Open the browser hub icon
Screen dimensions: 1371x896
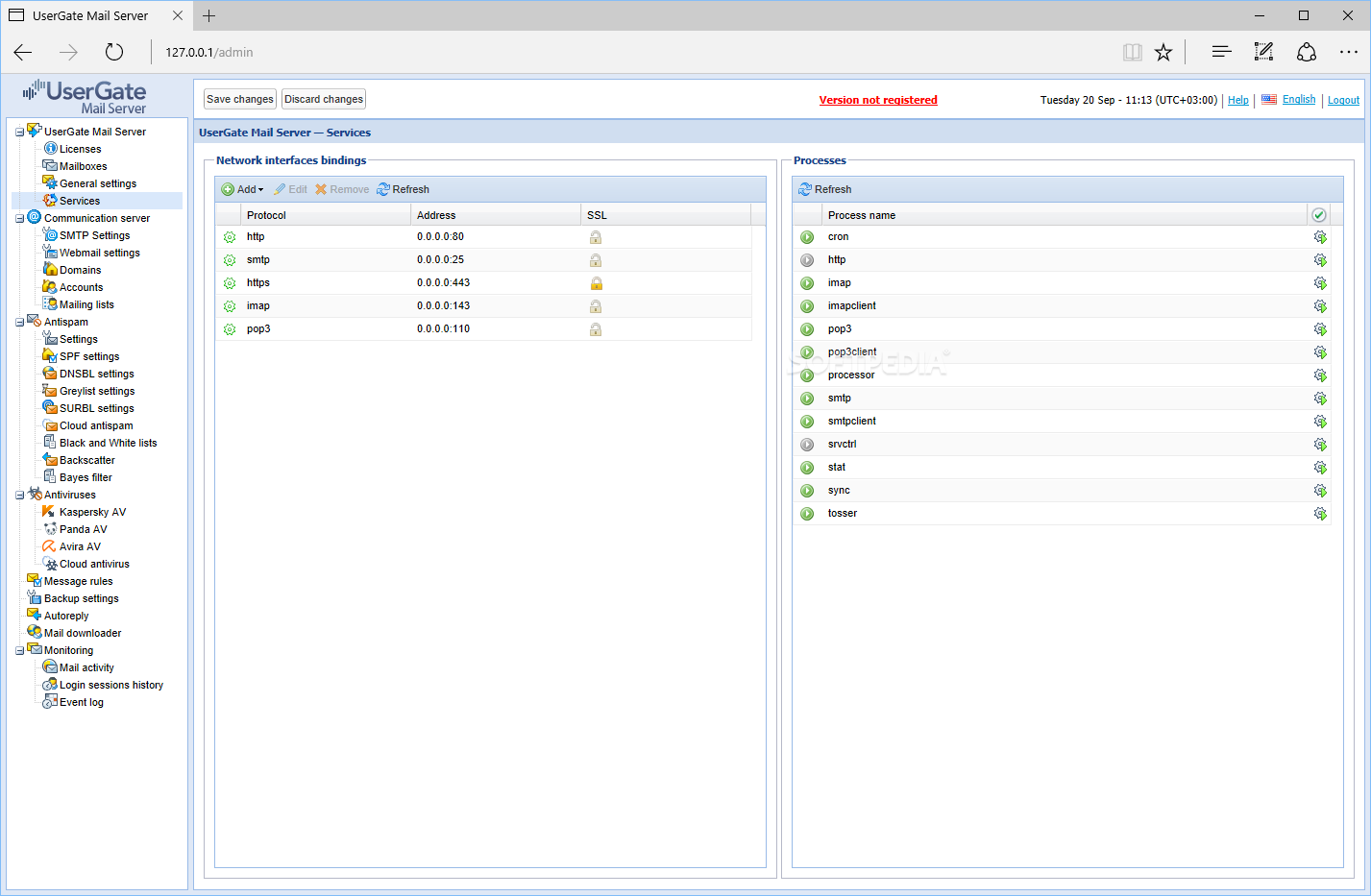(x=1221, y=52)
